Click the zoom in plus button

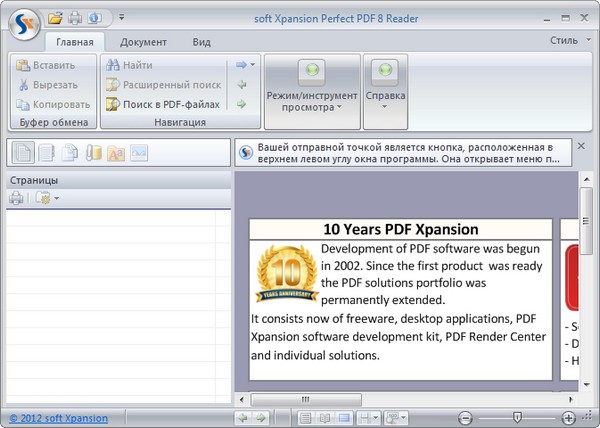click(x=568, y=418)
